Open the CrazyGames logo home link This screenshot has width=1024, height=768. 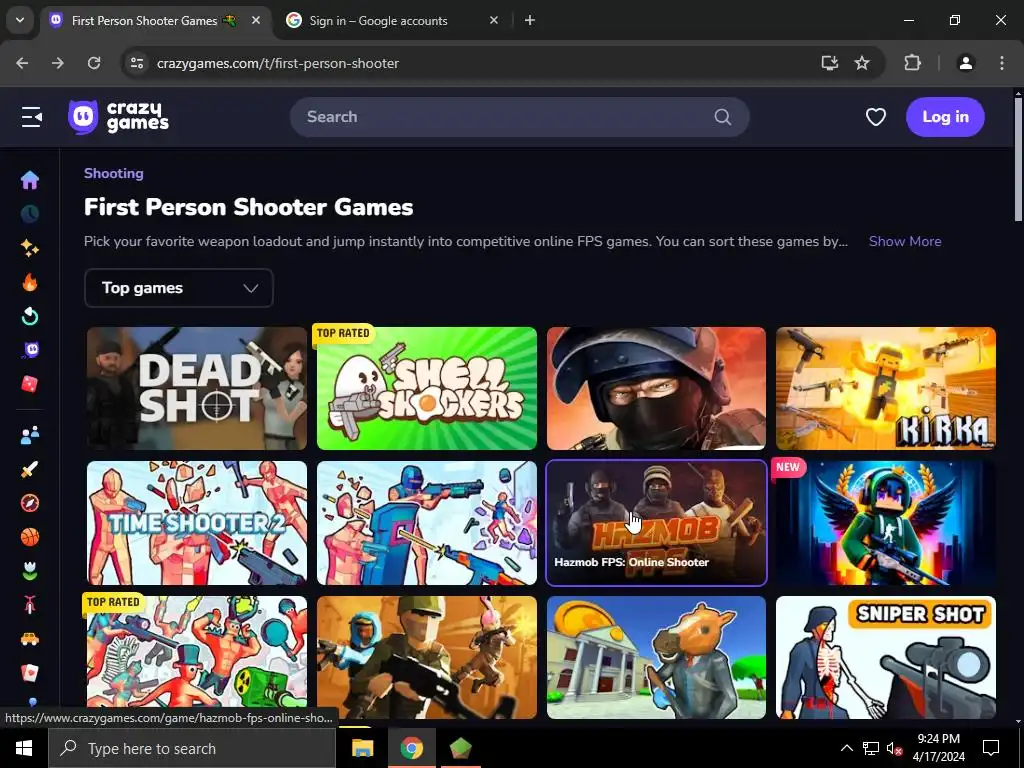click(118, 117)
